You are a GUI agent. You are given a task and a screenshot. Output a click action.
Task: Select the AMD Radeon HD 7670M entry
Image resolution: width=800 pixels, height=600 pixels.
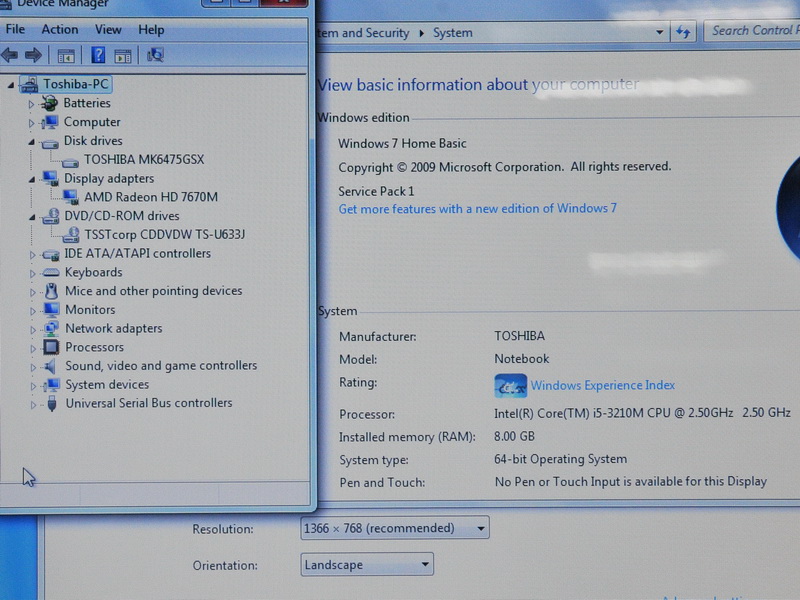151,197
